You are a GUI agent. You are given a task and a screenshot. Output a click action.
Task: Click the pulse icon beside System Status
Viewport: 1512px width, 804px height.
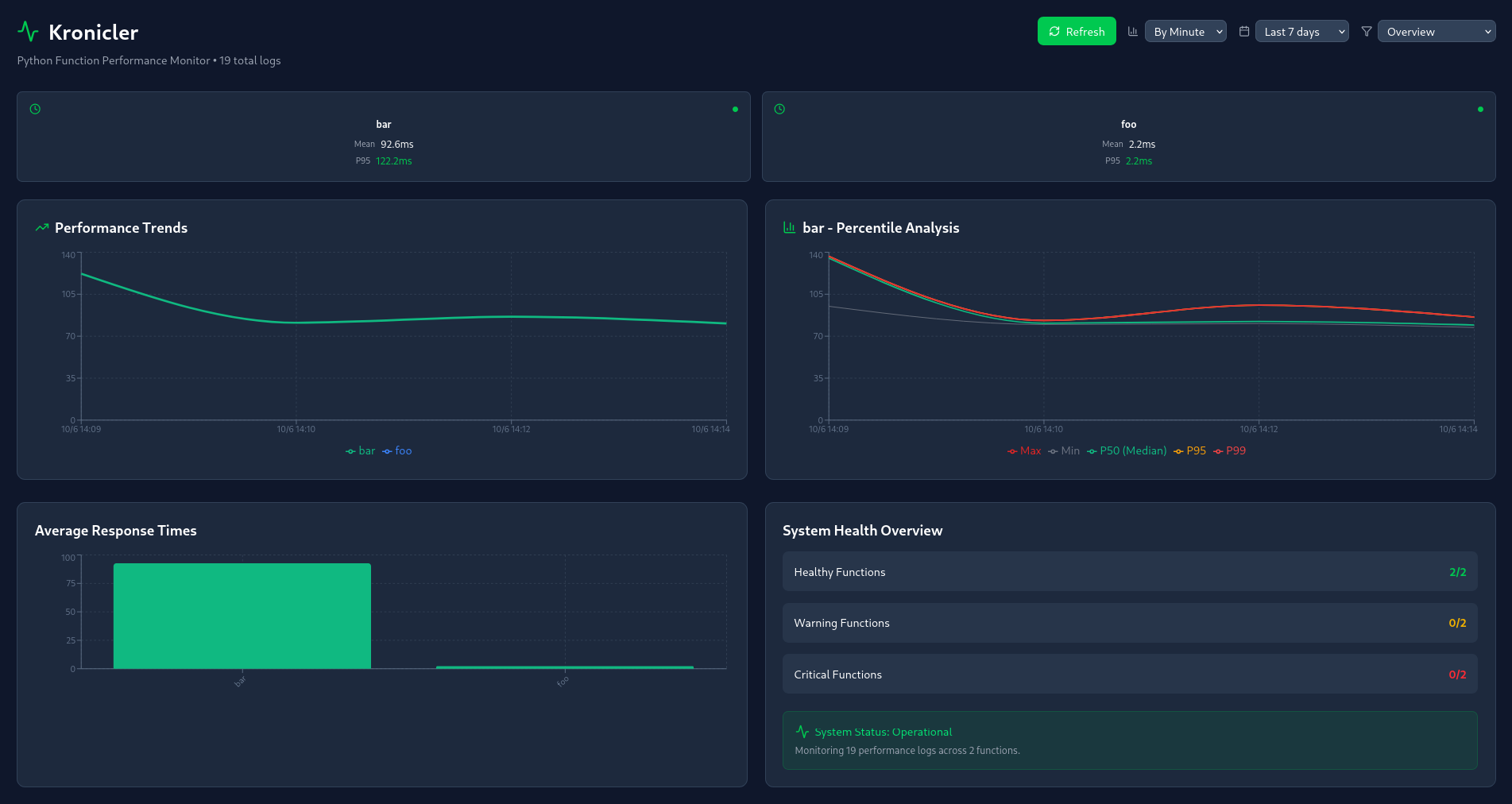[x=802, y=732]
